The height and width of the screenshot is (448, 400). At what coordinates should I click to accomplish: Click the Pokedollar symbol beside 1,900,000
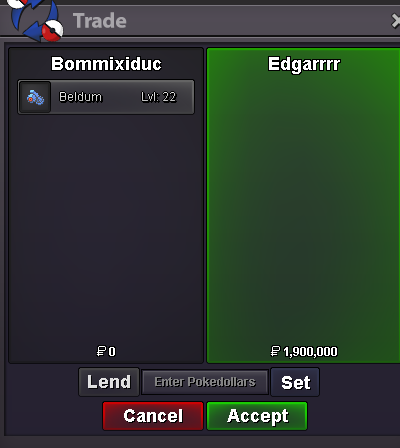[275, 351]
